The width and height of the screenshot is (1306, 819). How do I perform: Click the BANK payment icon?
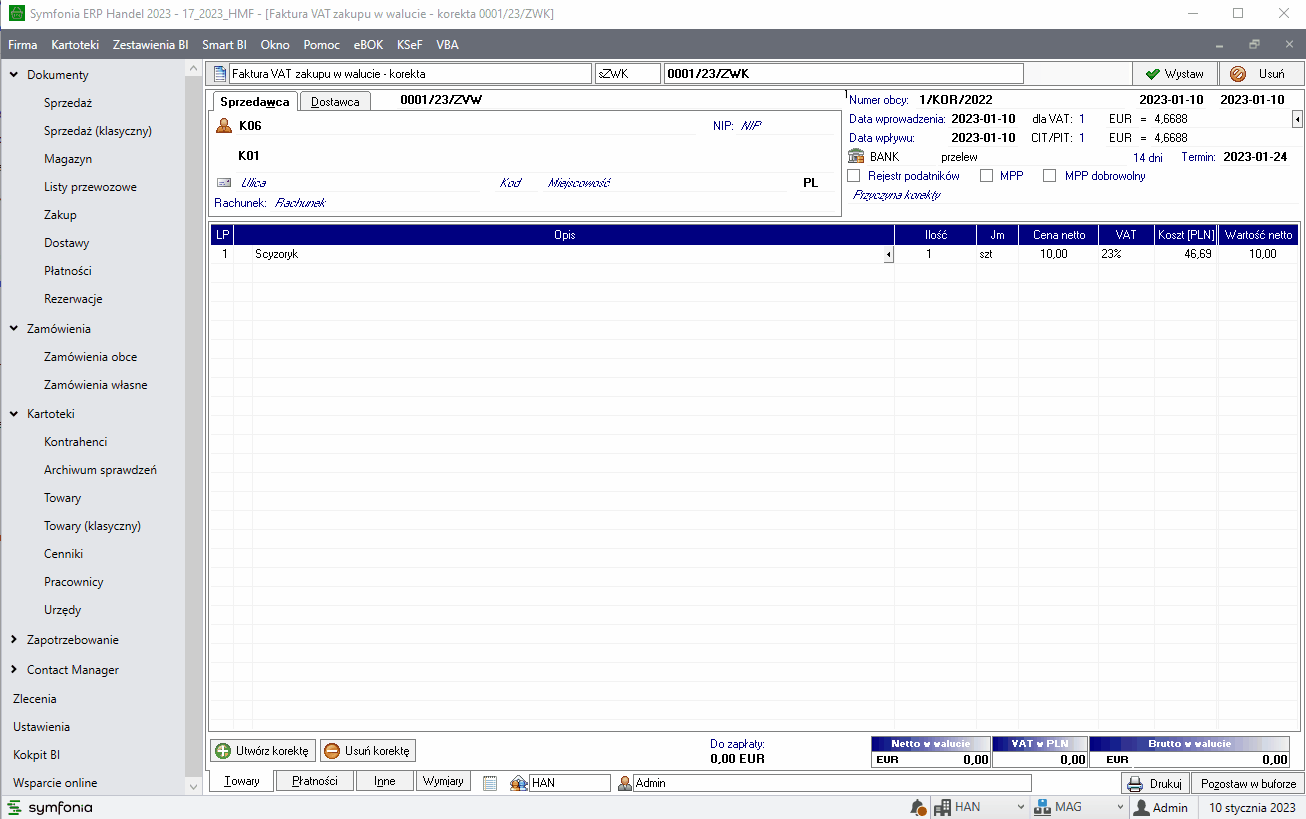coord(856,157)
